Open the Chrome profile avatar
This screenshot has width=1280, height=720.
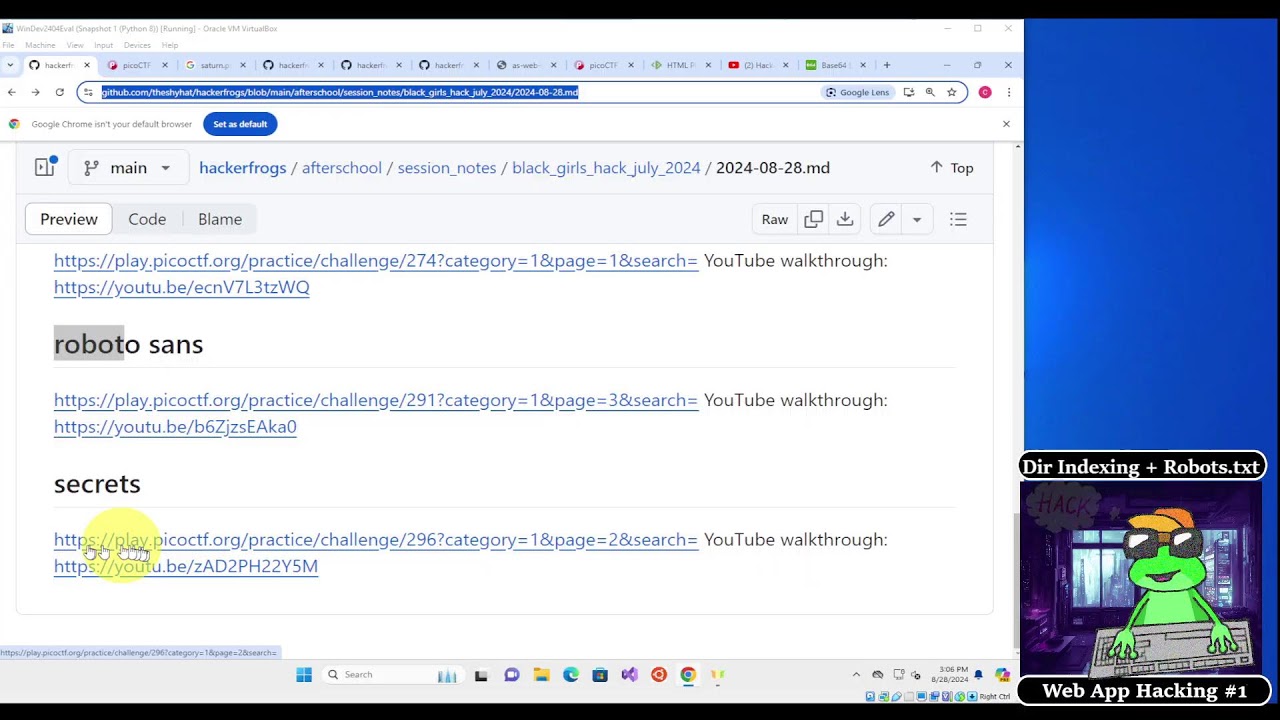point(985,92)
